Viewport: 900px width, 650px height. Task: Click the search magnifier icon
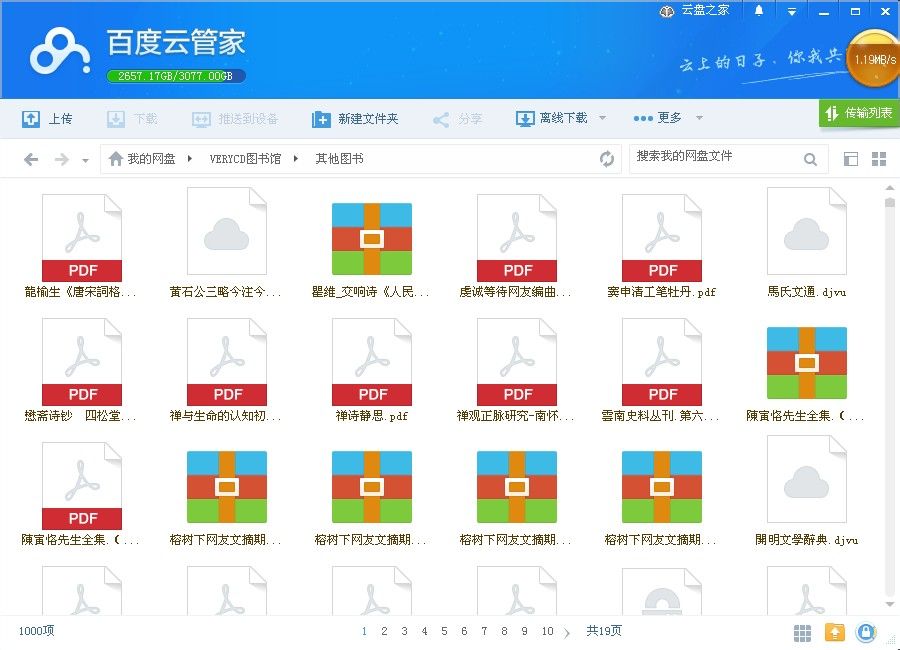click(810, 159)
